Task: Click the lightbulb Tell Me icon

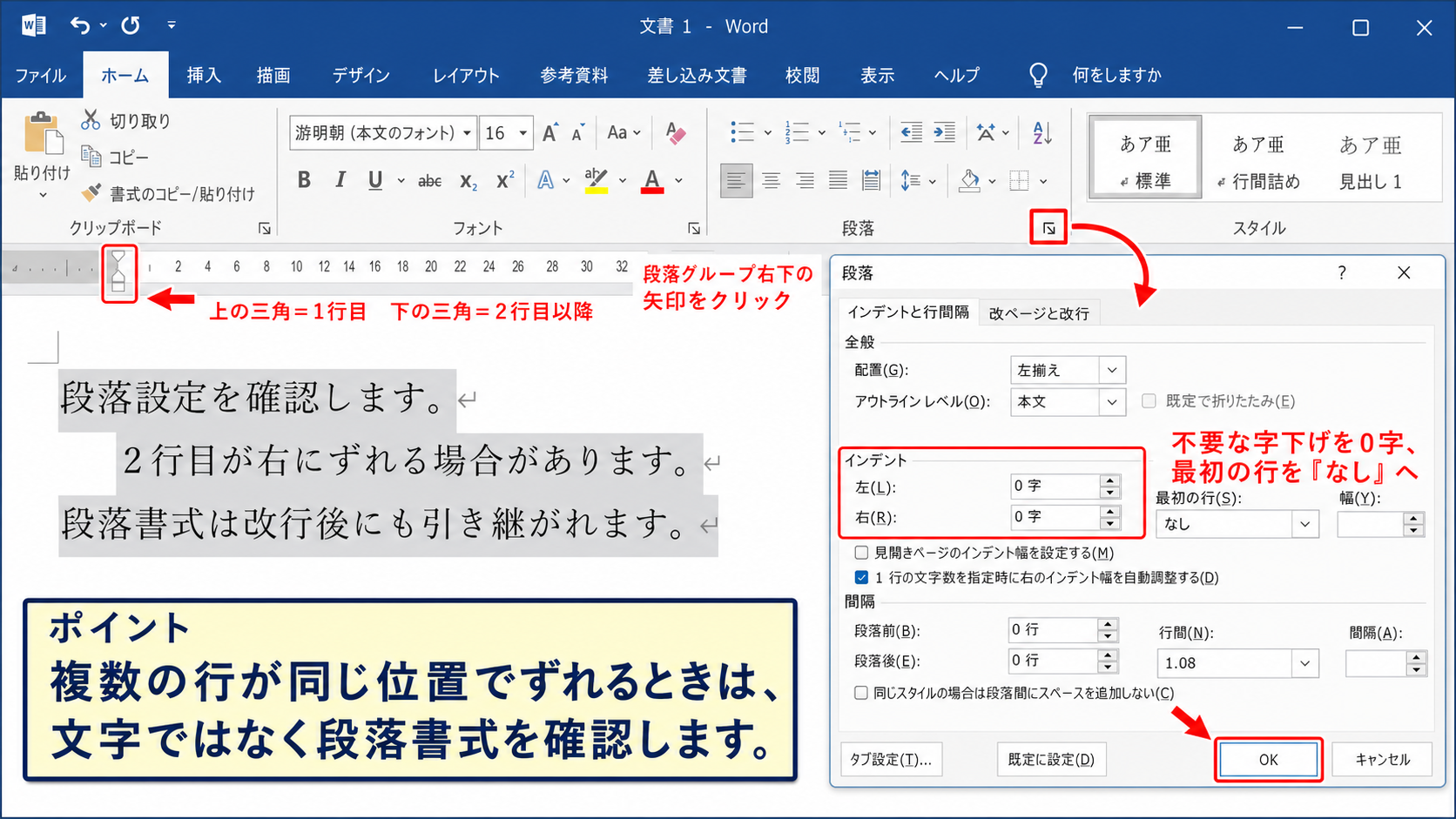Action: (1038, 76)
